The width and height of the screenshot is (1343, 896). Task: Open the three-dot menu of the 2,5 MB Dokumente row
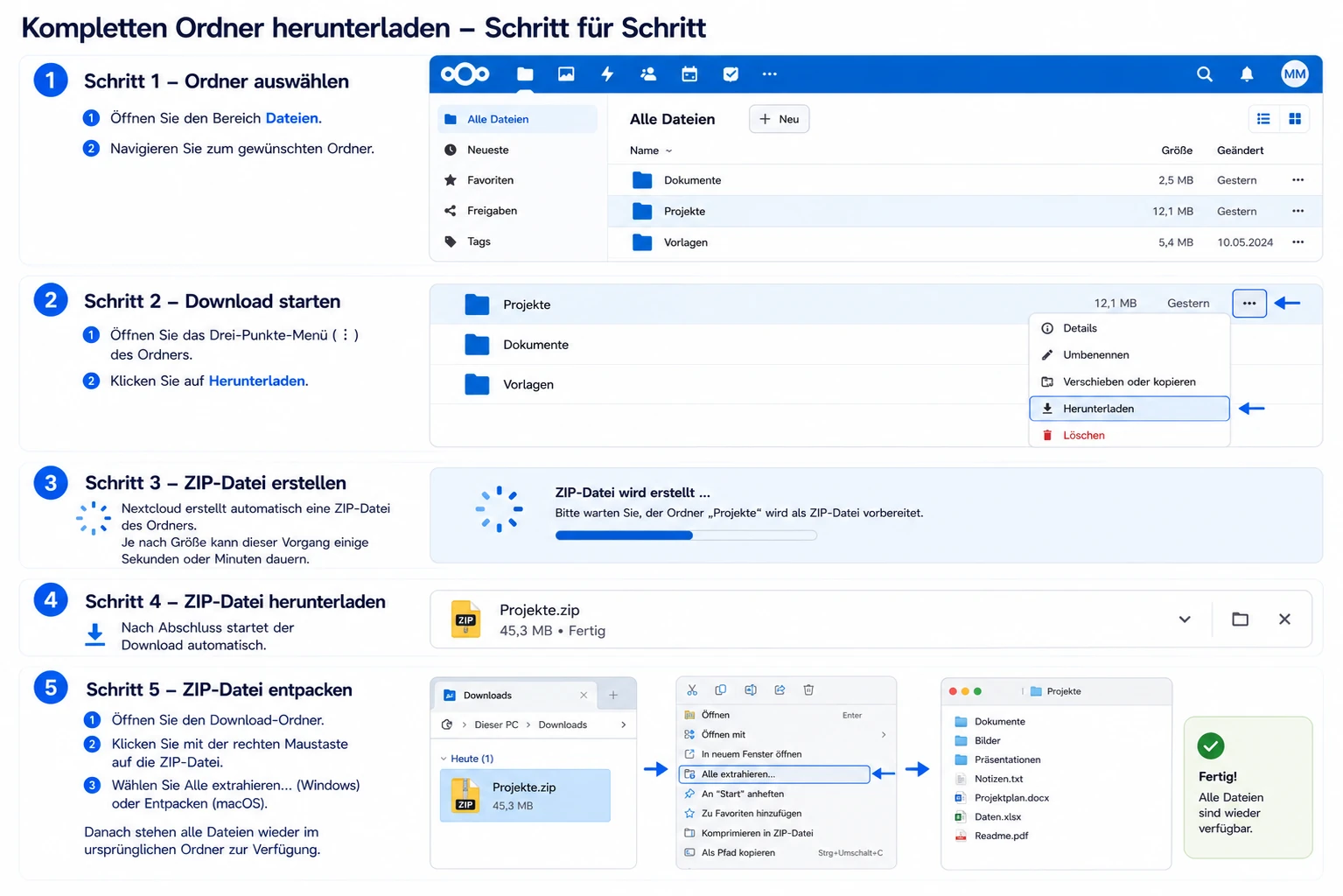[x=1298, y=180]
